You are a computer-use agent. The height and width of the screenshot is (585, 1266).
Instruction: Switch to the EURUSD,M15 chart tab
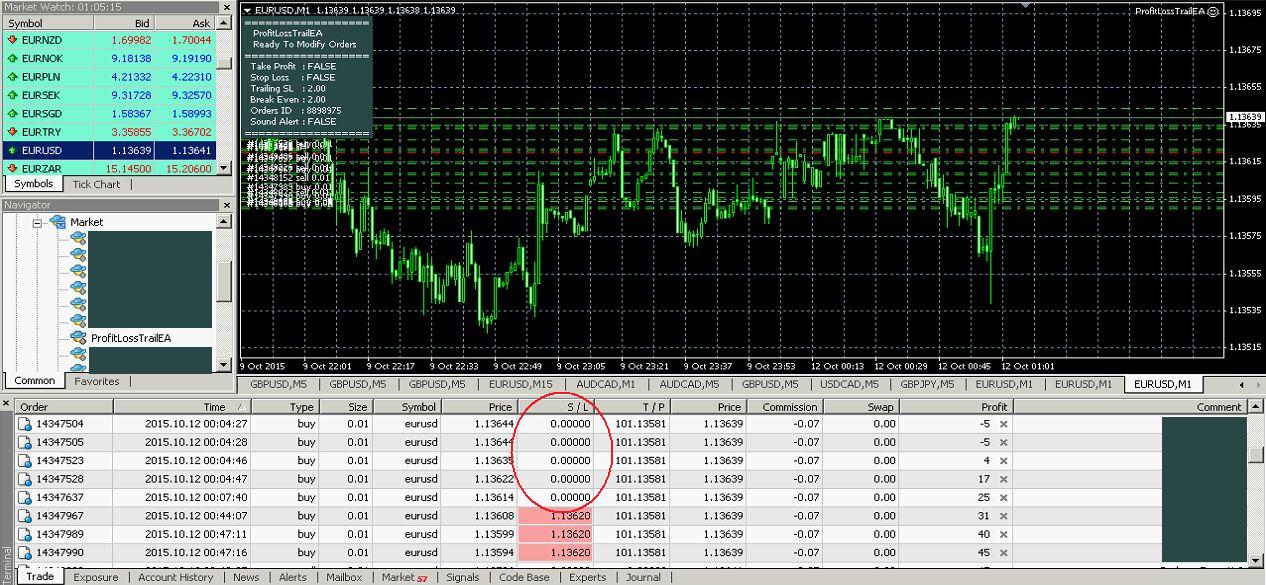(x=521, y=384)
